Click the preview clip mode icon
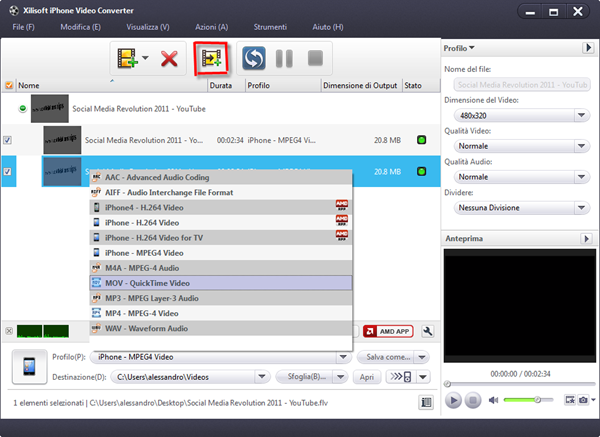Image resolution: width=600 pixels, height=437 pixels. [570, 400]
